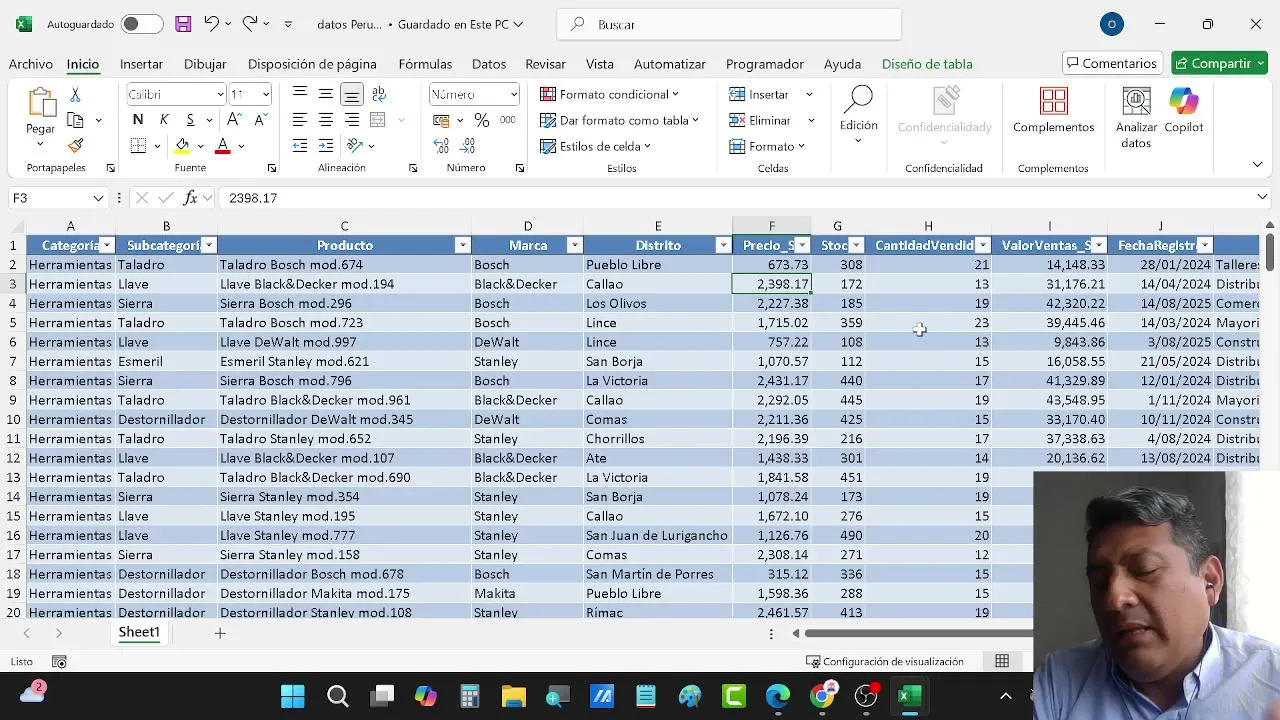Click the accounting number format icon
The height and width of the screenshot is (720, 1280).
point(441,120)
